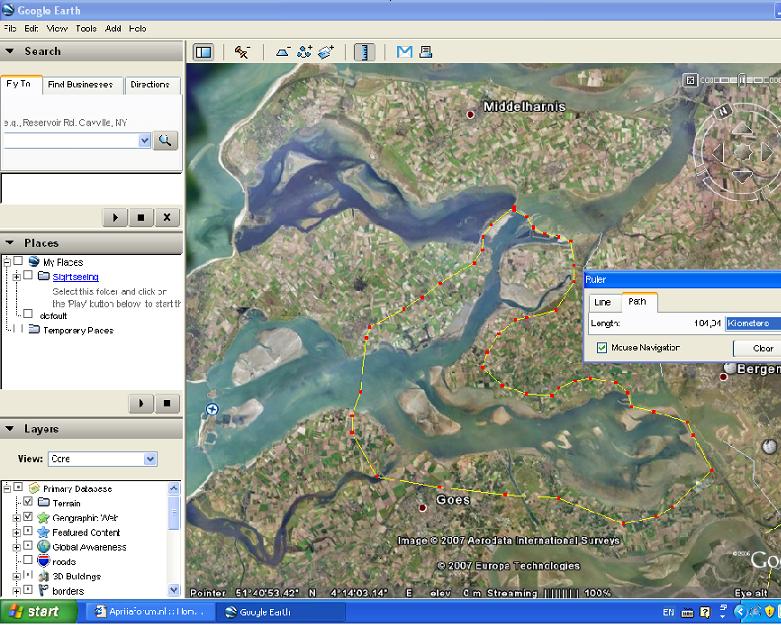Reset north with compass N marker

click(x=724, y=111)
